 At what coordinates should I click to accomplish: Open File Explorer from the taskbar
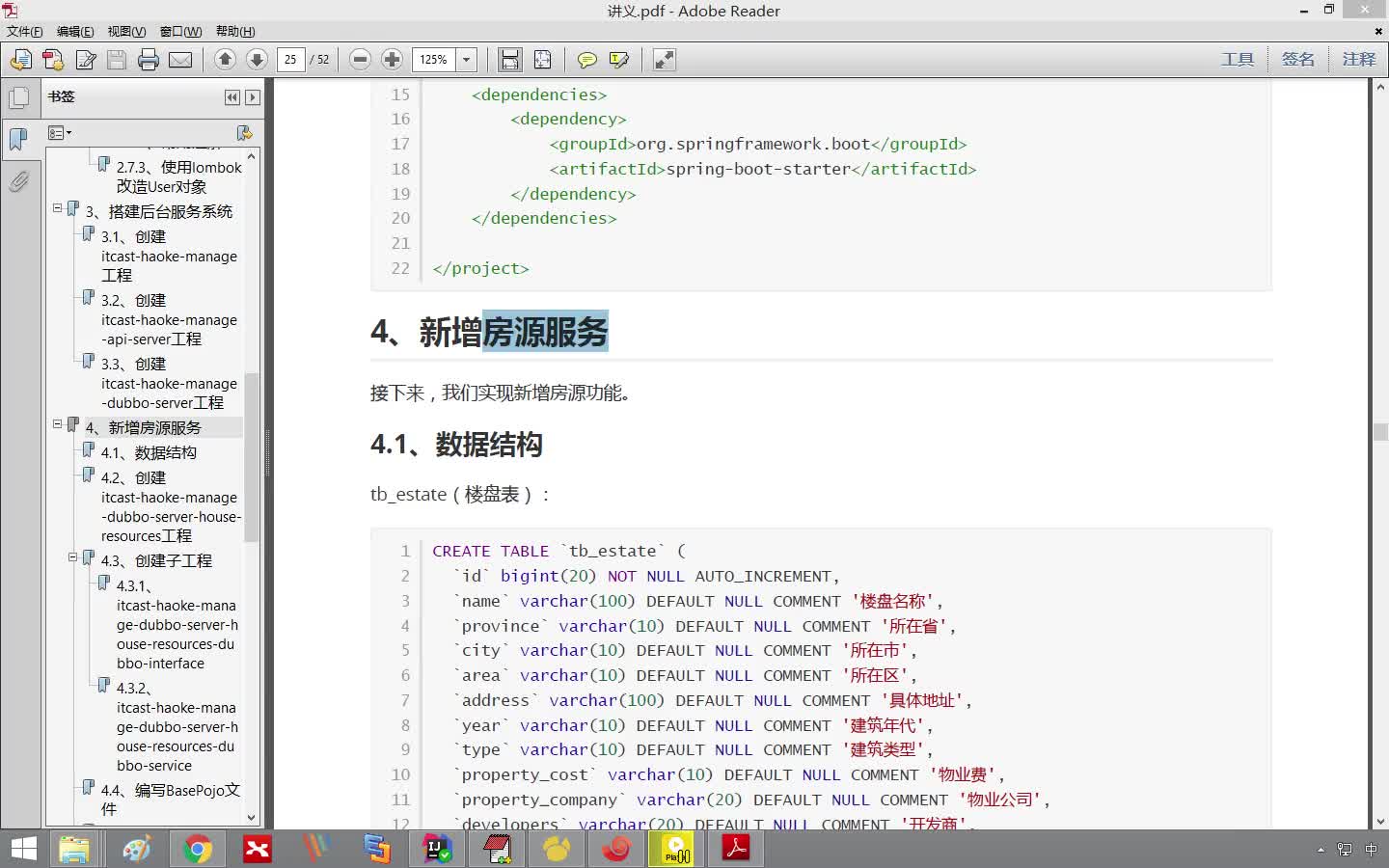tap(75, 849)
